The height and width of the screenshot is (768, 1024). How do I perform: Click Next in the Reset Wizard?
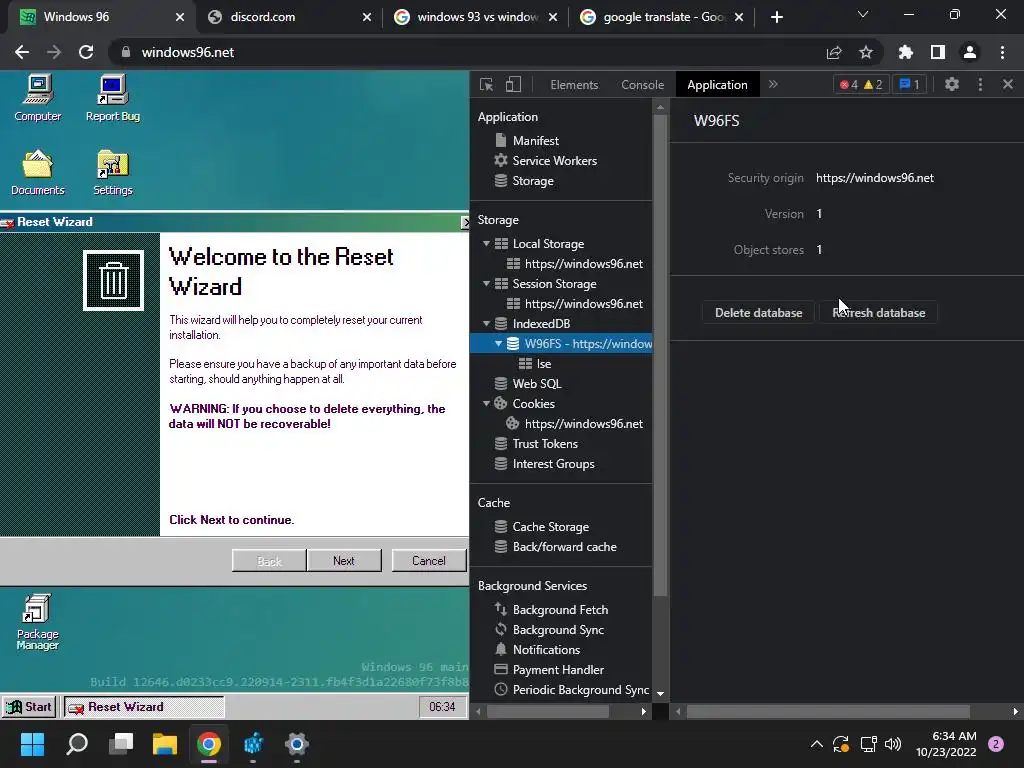pyautogui.click(x=344, y=561)
